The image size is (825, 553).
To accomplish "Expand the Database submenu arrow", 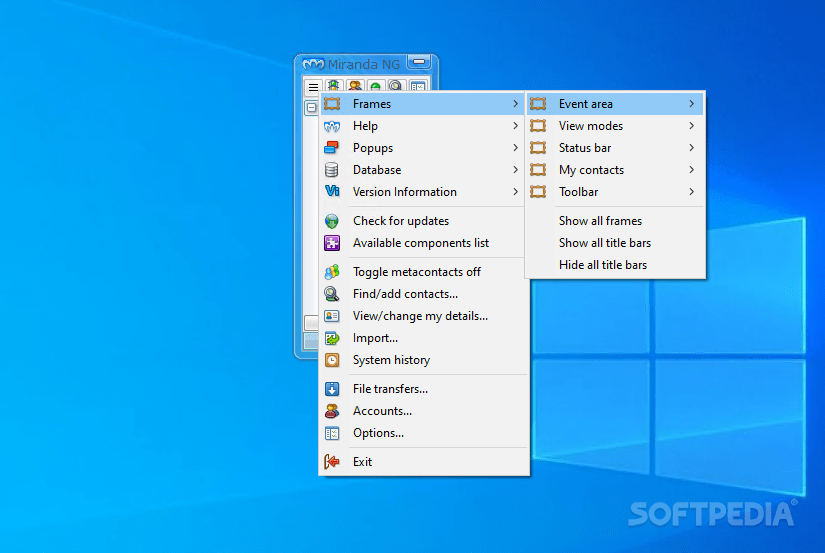I will [x=516, y=170].
